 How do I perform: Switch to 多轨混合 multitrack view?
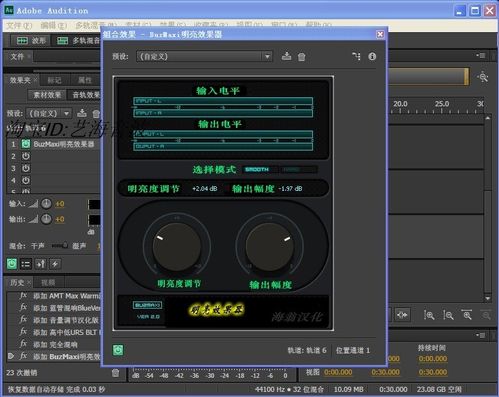pyautogui.click(x=78, y=41)
